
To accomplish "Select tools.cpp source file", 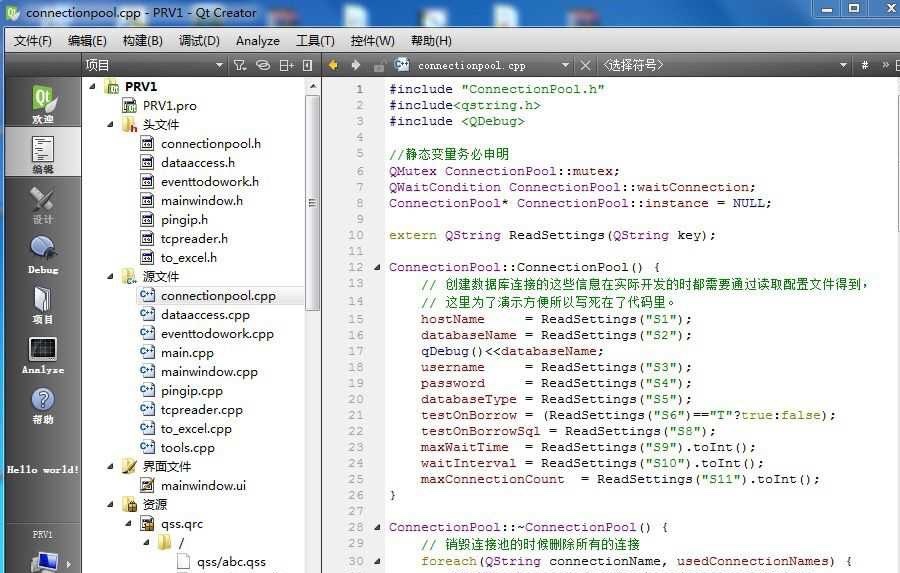I will coord(188,448).
